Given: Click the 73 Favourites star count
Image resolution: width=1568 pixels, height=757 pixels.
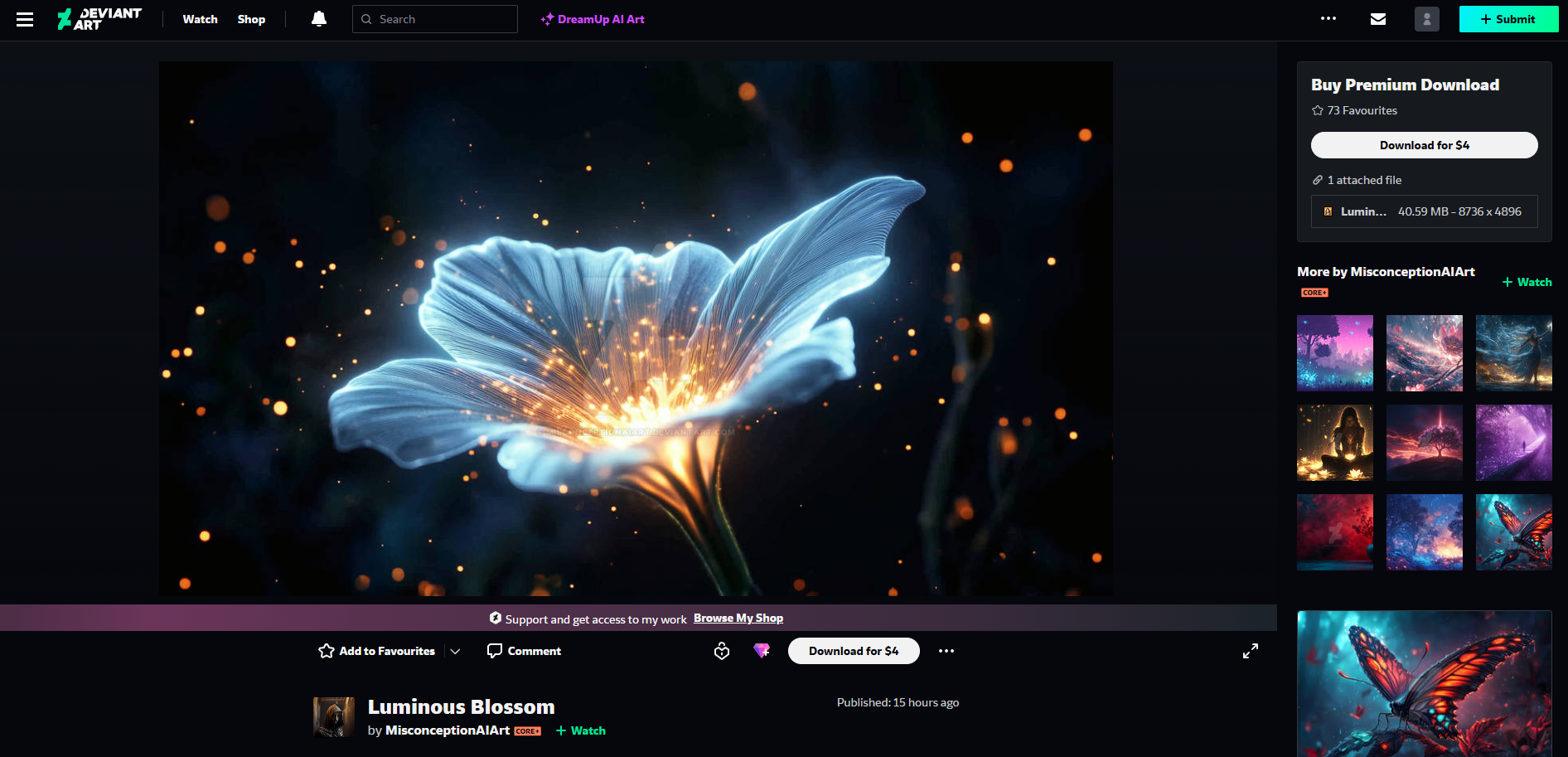Looking at the screenshot, I should coord(1354,110).
